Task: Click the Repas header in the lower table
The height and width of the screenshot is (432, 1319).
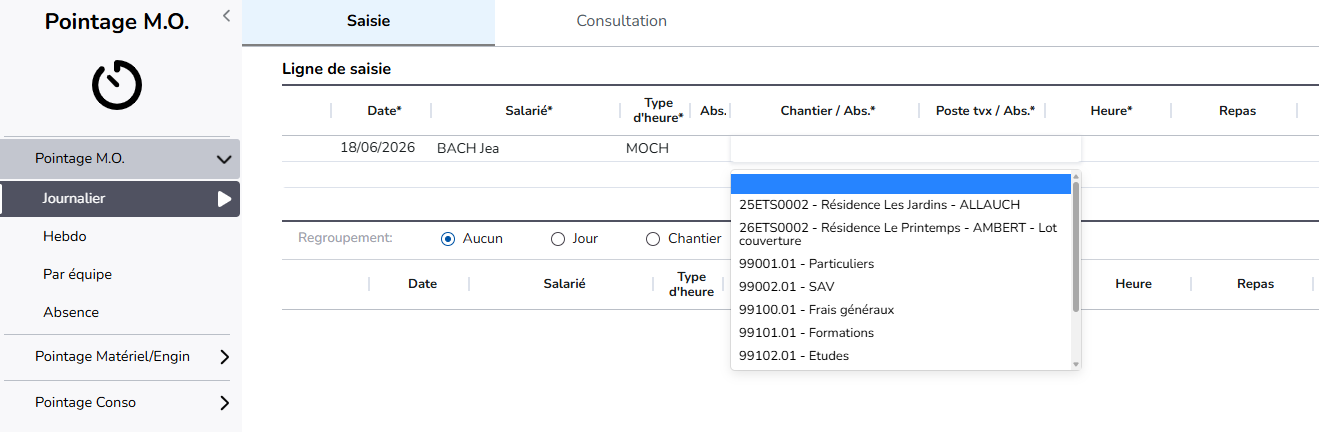Action: point(1255,284)
